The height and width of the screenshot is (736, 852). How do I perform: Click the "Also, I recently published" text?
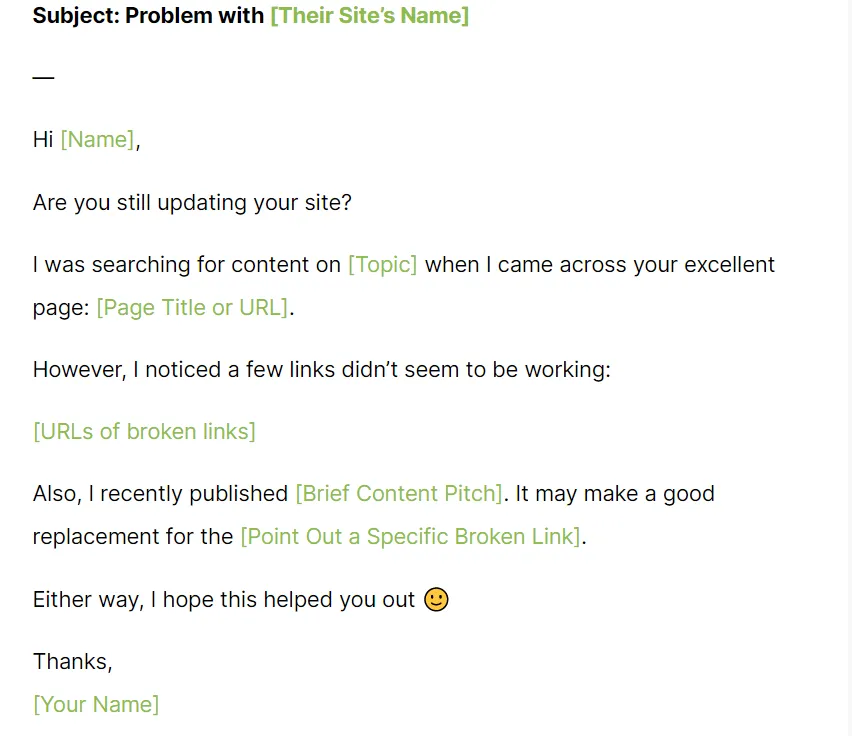click(160, 494)
